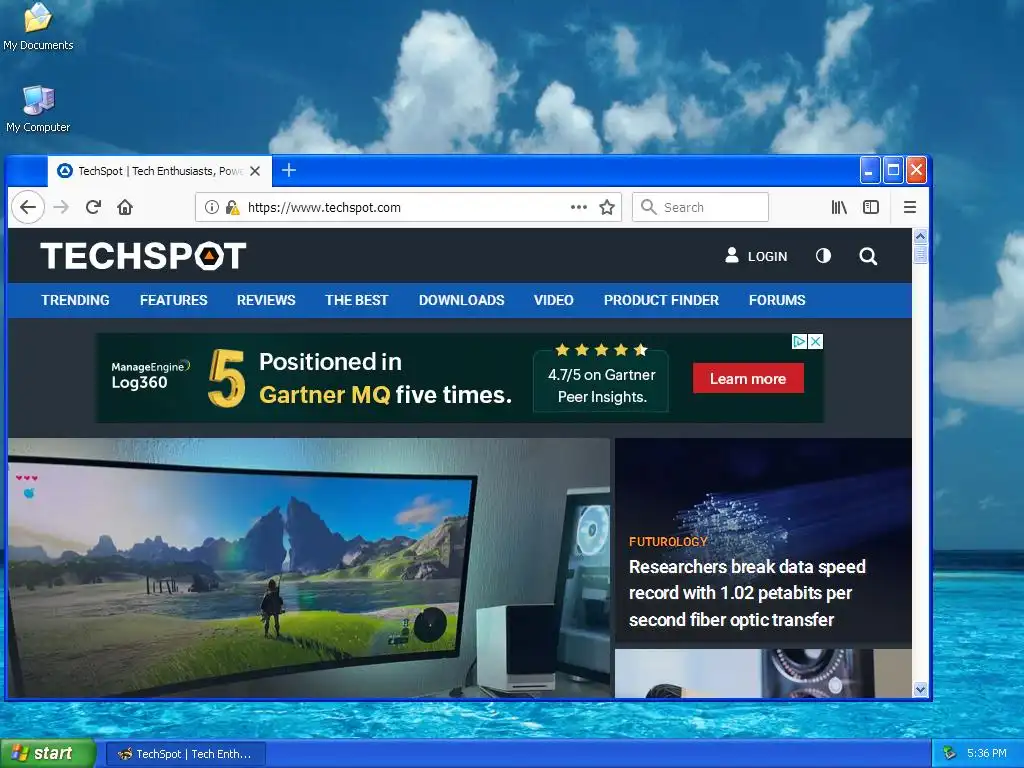This screenshot has width=1024, height=768.
Task: Open the FORUMS nav item
Action: pyautogui.click(x=777, y=300)
